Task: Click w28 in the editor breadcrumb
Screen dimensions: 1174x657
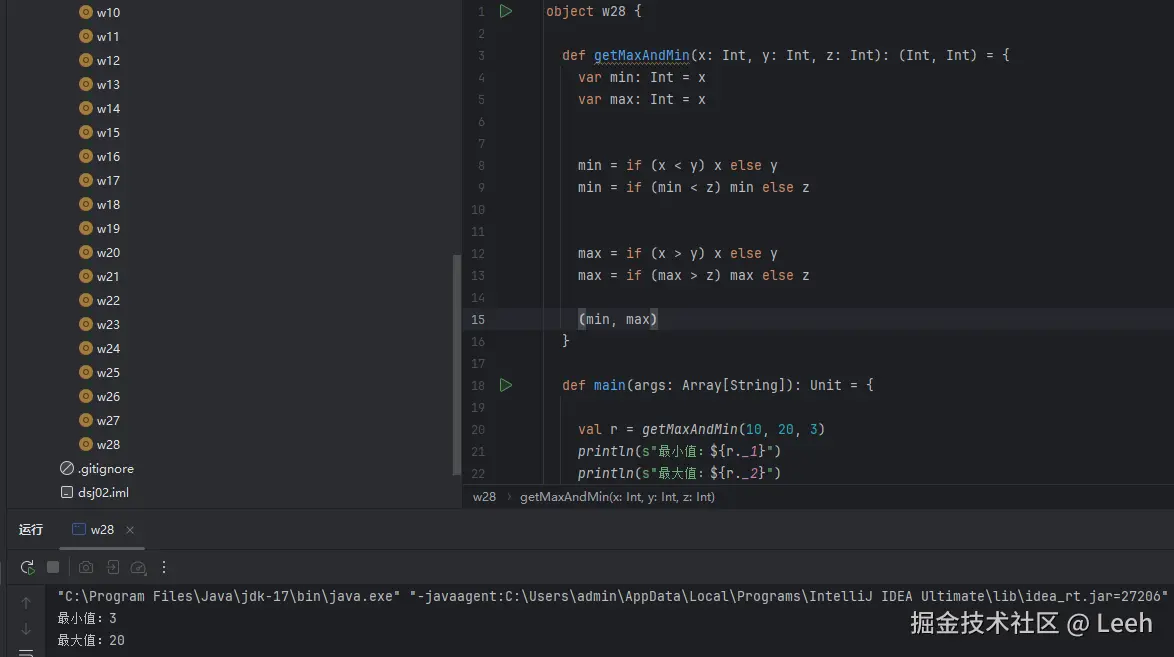Action: pos(484,497)
